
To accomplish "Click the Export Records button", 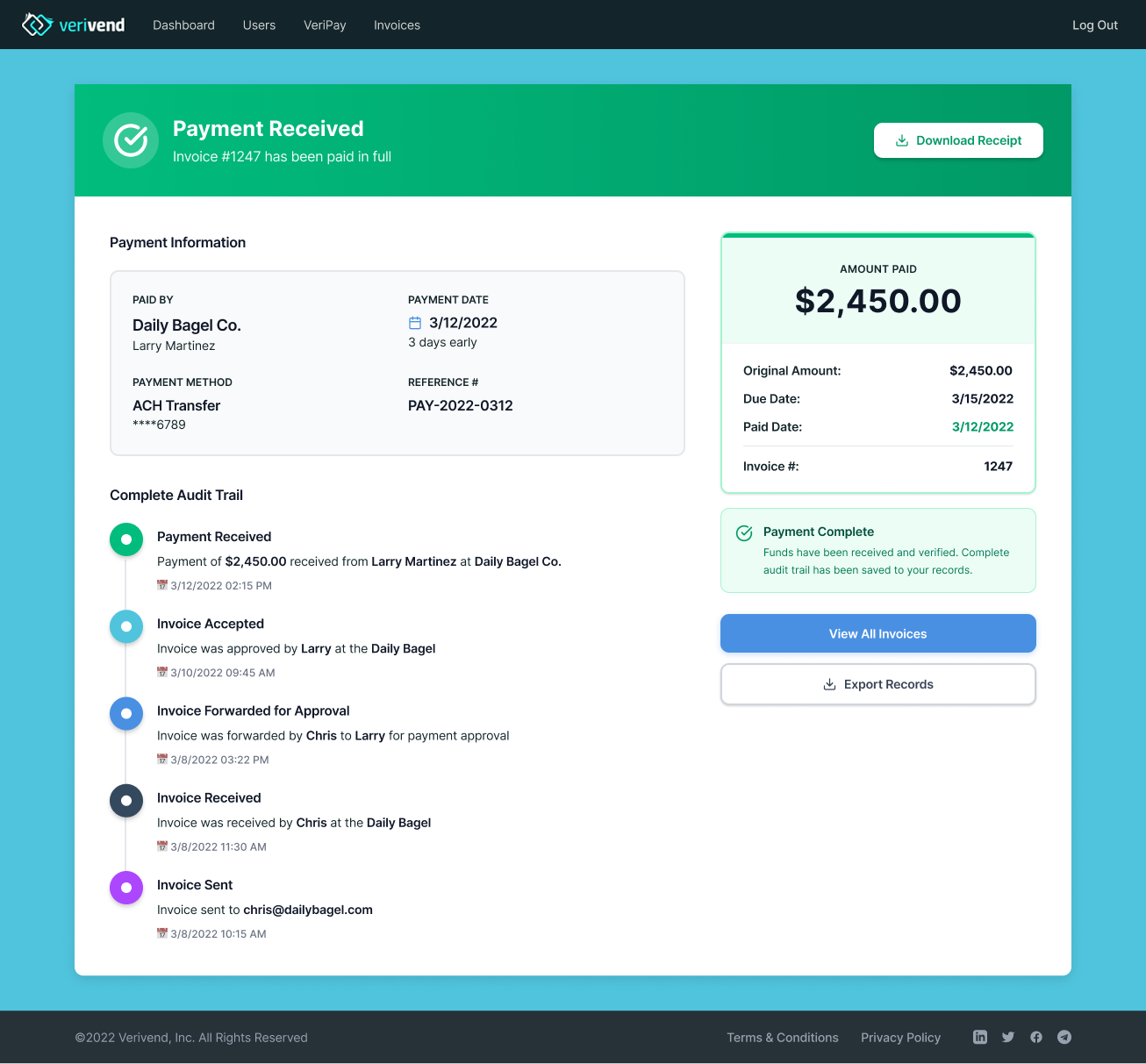I will click(878, 684).
